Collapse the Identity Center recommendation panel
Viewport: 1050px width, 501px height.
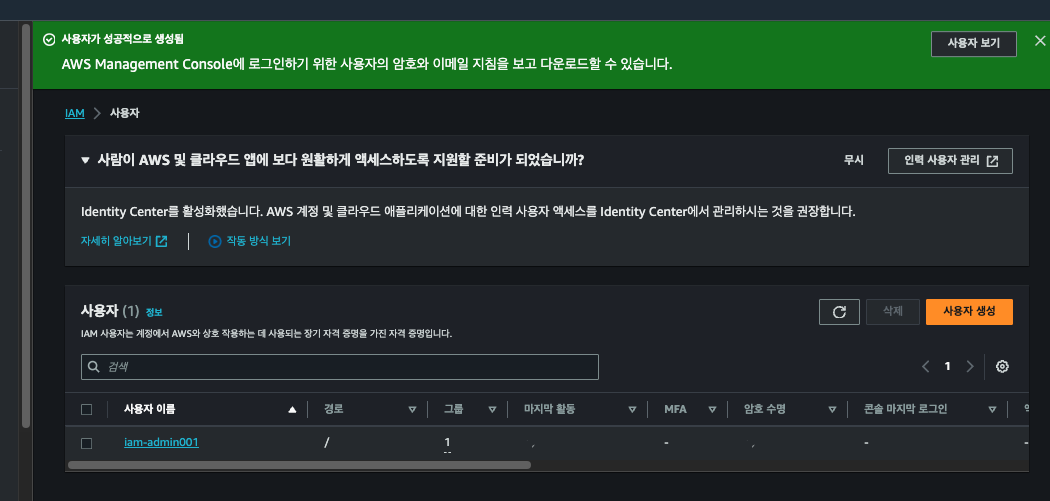(x=85, y=161)
